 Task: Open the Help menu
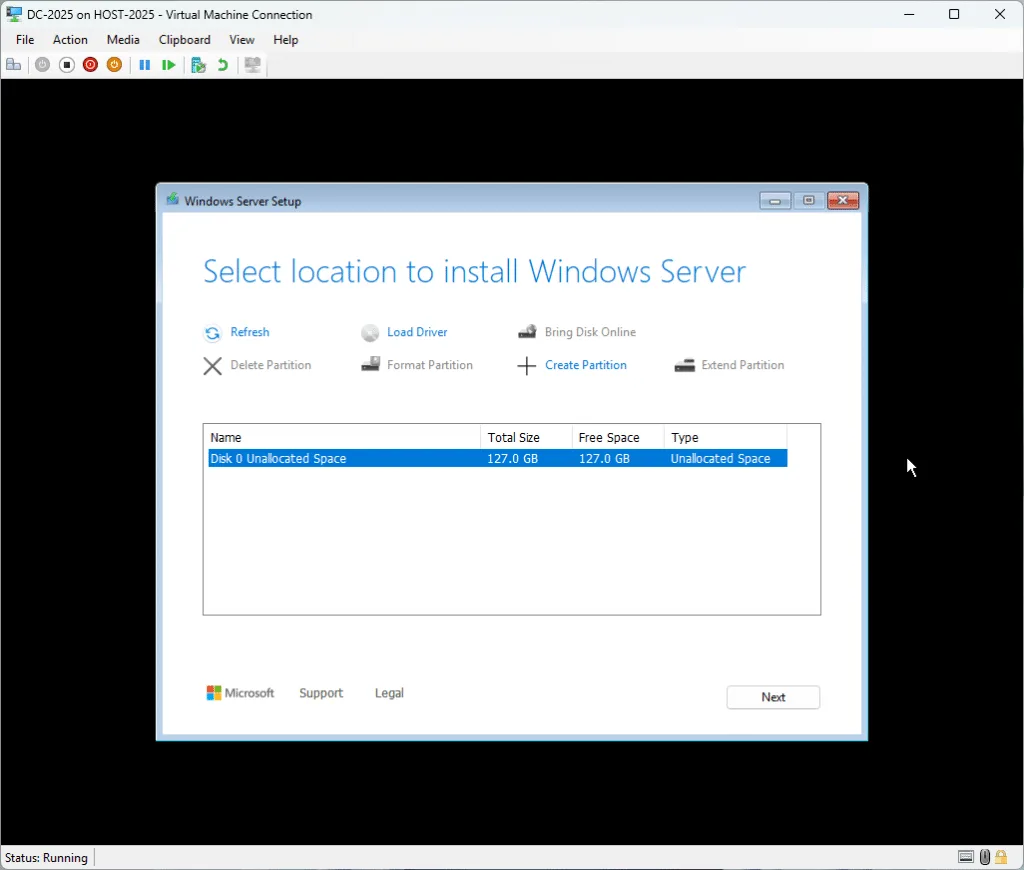(x=285, y=40)
